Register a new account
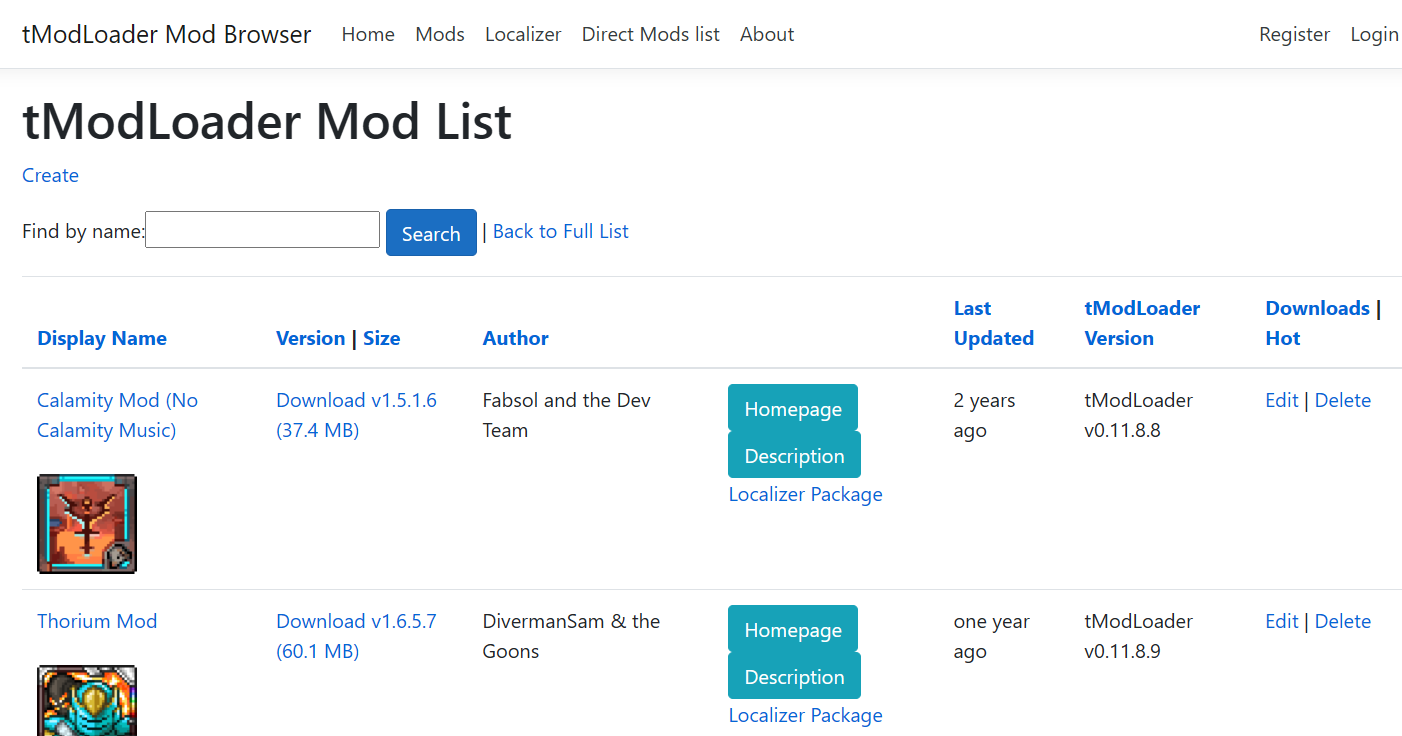The height and width of the screenshot is (736, 1402). pos(1294,34)
